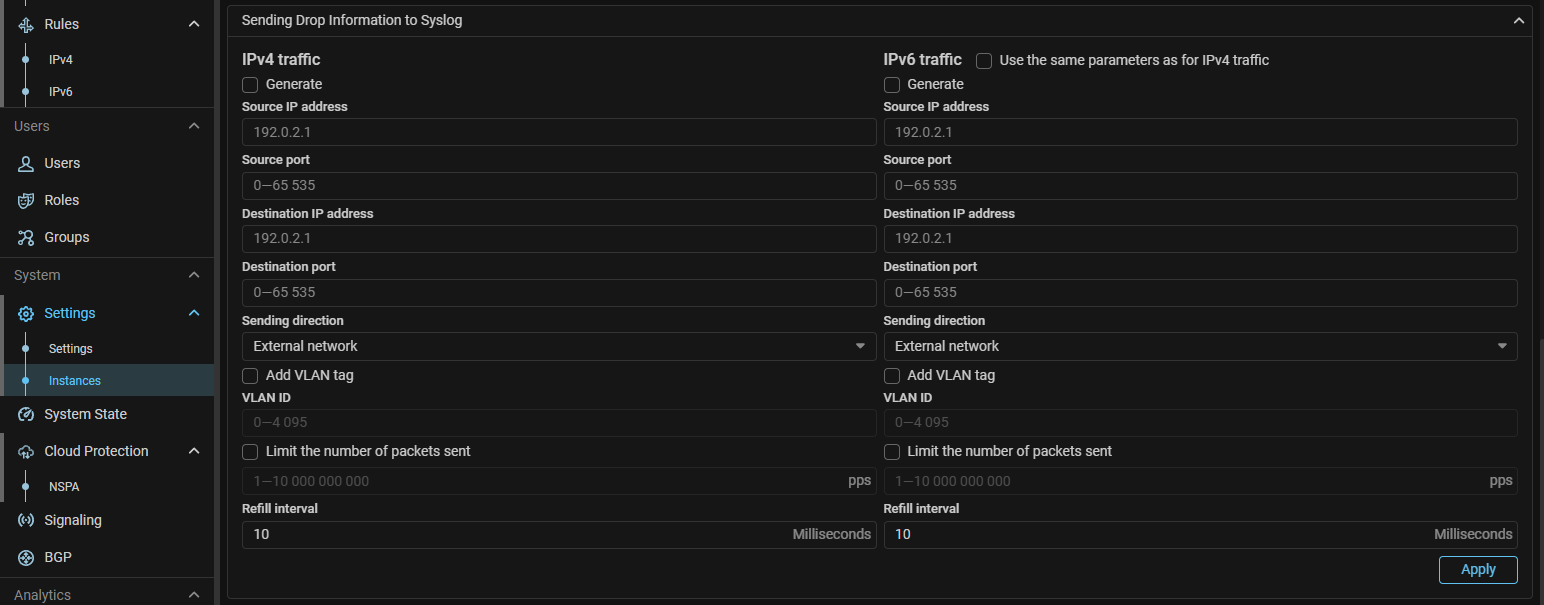Click the Rules icon in sidebar
The width and height of the screenshot is (1544, 605).
[27, 24]
